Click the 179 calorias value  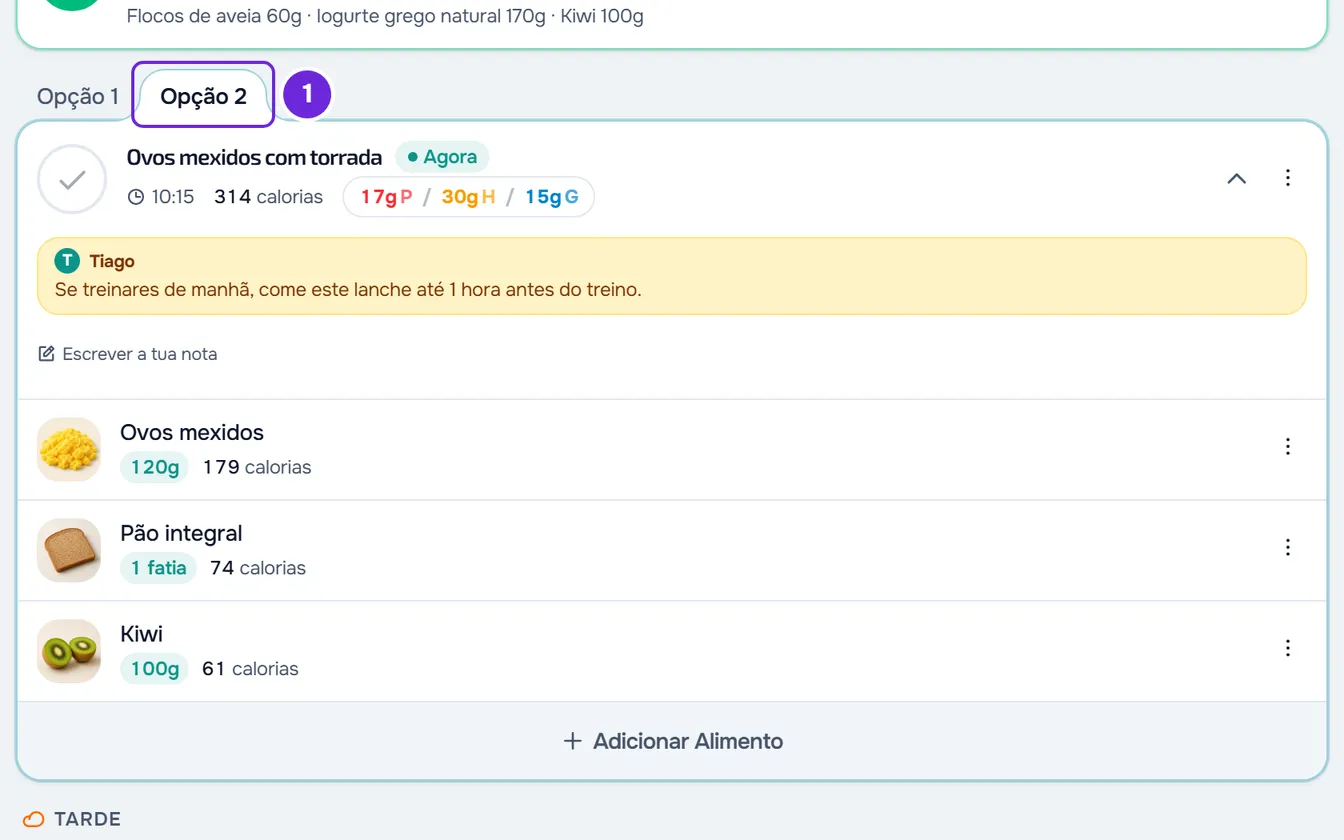pos(257,467)
